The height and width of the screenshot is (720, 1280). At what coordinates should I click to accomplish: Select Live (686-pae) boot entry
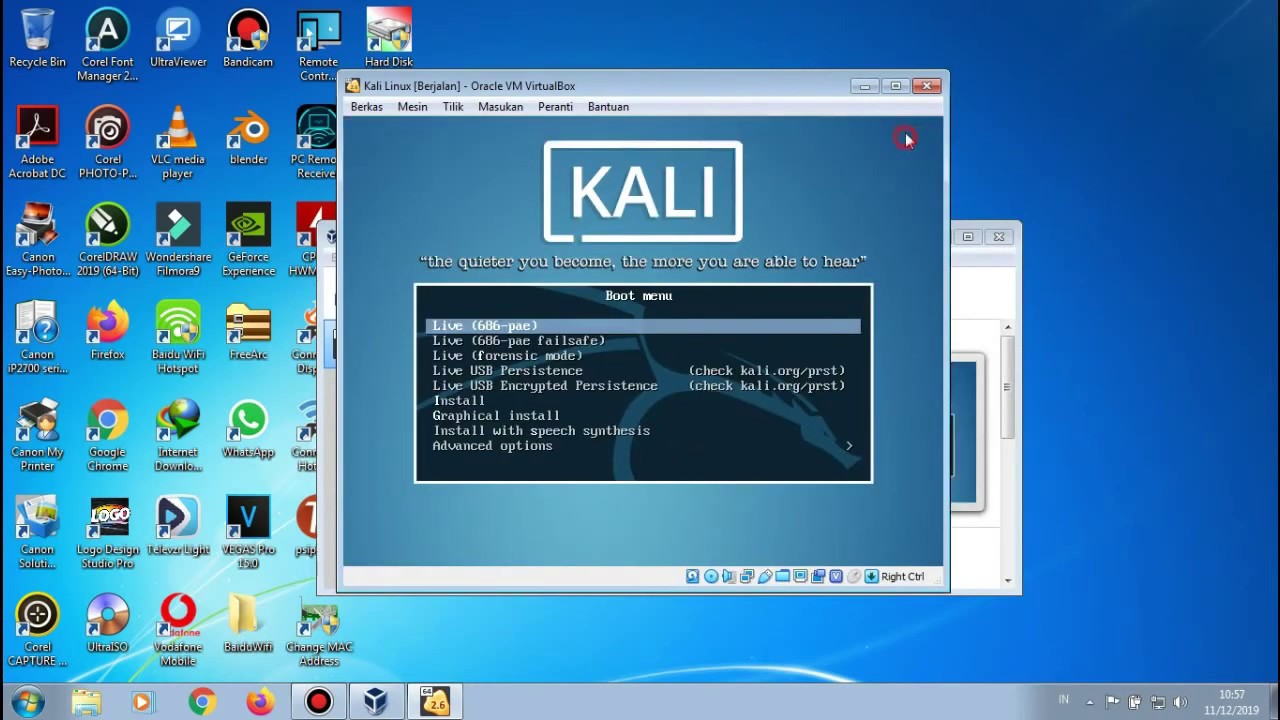pos(643,326)
